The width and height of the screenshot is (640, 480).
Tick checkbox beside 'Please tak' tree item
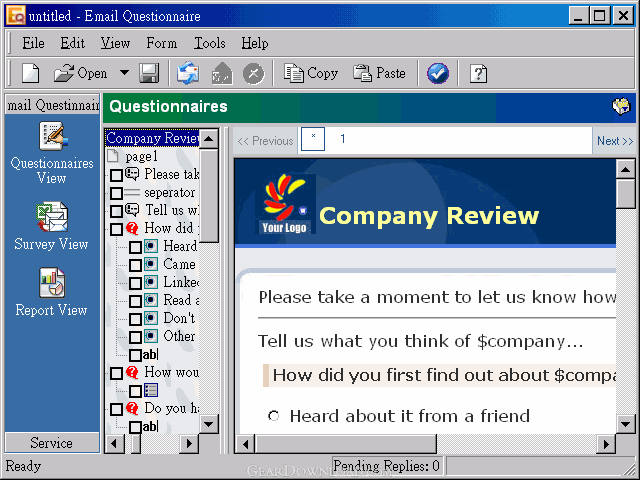[117, 175]
